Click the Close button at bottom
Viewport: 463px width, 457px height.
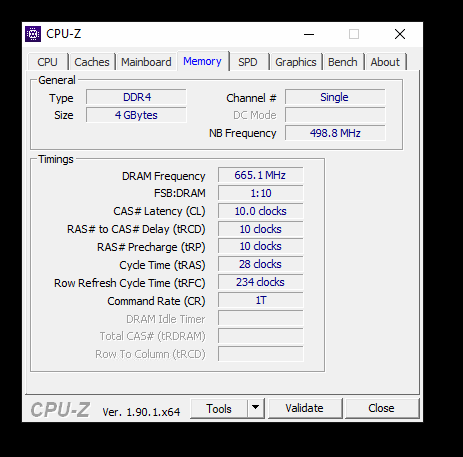click(x=382, y=408)
